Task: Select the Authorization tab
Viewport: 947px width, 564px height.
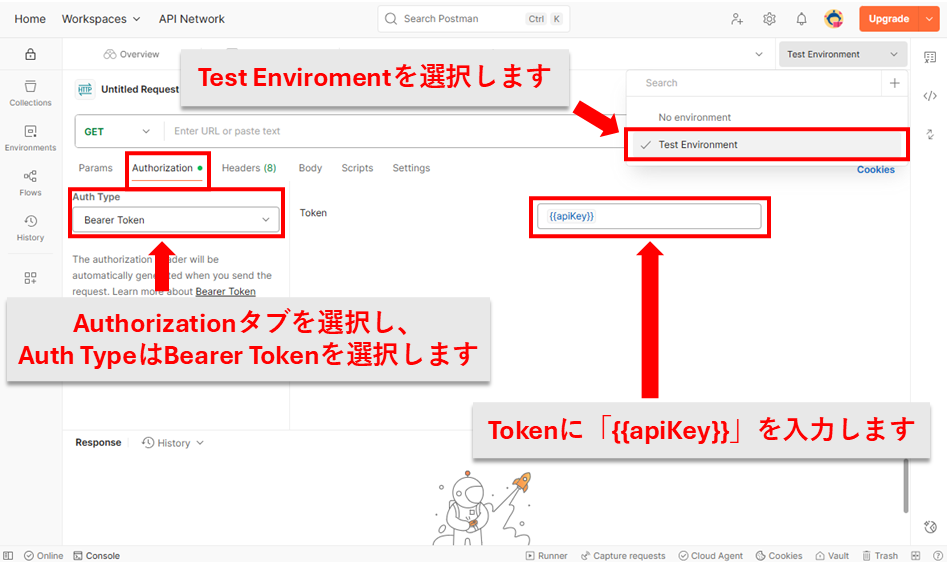Action: point(167,168)
